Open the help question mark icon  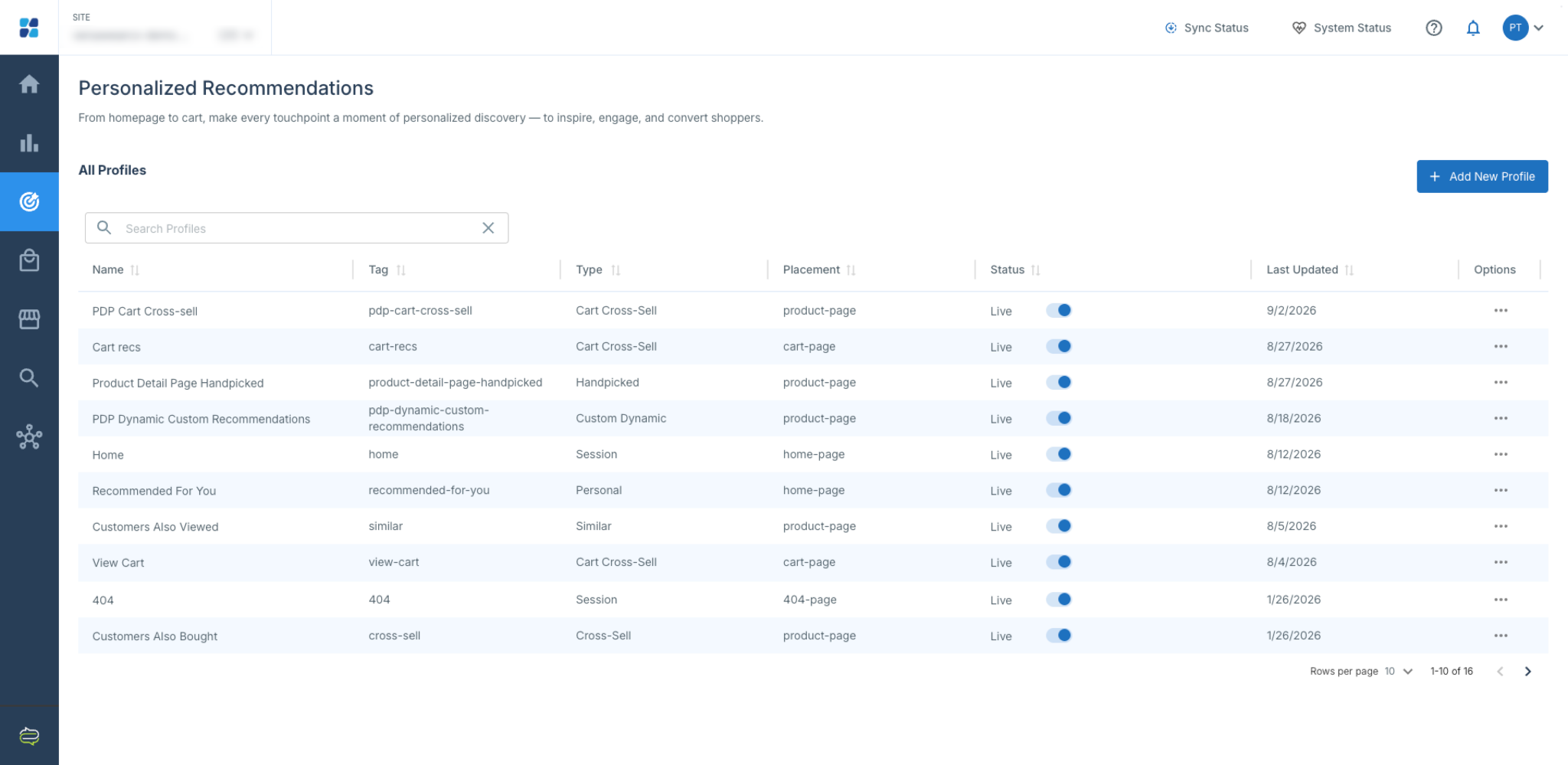click(1434, 28)
